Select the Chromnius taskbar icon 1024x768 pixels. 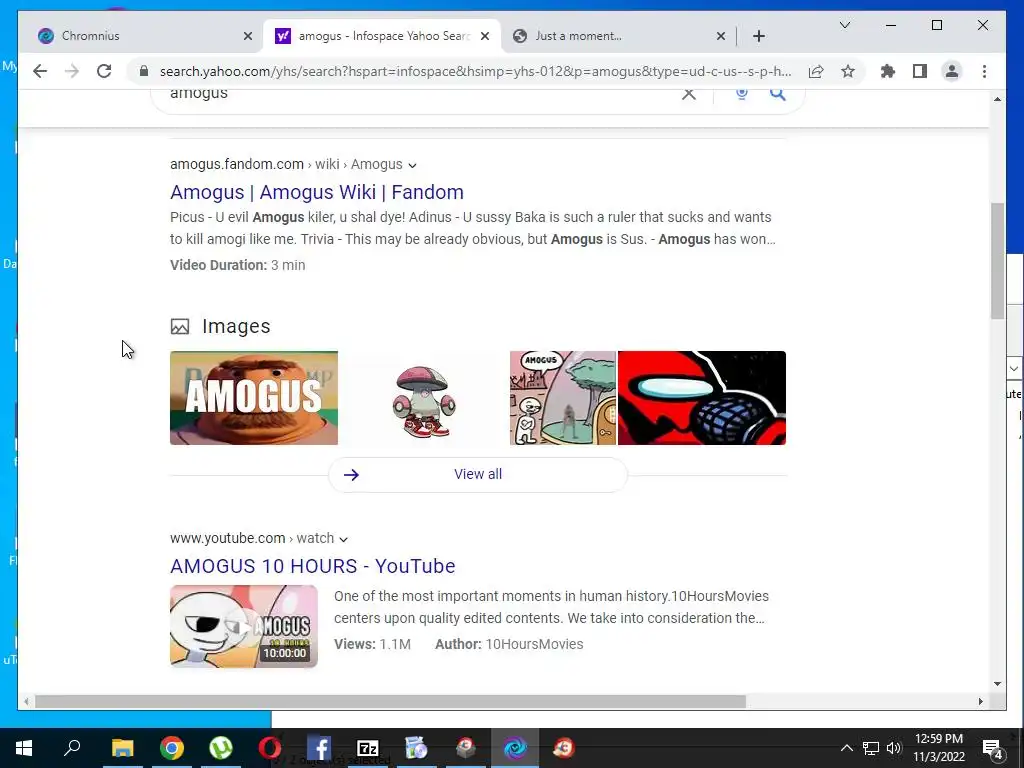tap(515, 748)
